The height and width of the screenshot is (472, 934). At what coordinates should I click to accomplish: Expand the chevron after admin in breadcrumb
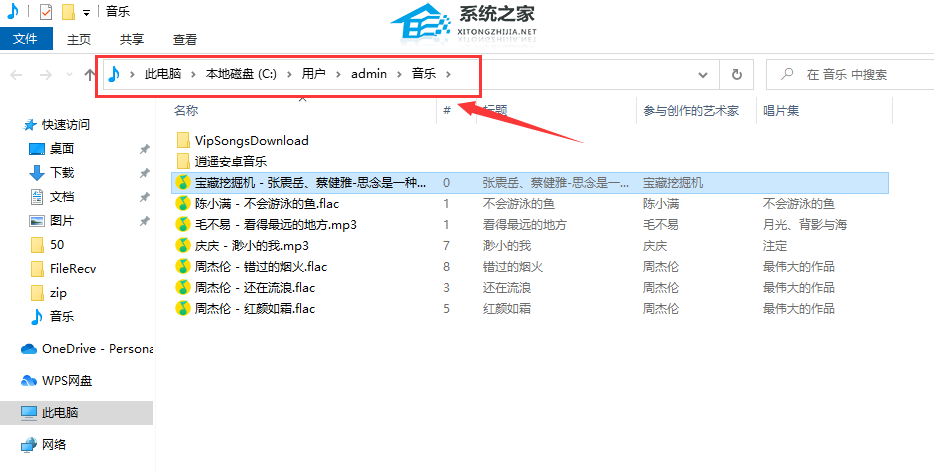[400, 74]
